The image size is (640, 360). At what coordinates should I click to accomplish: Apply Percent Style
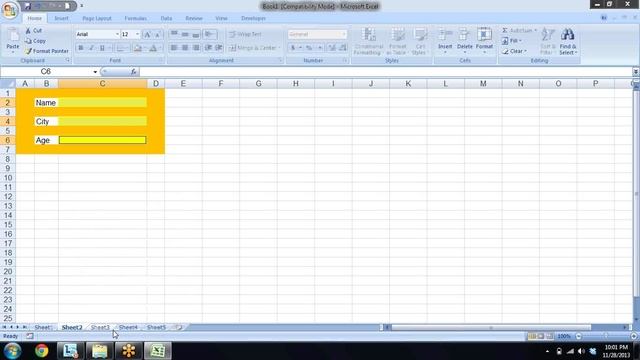click(309, 48)
